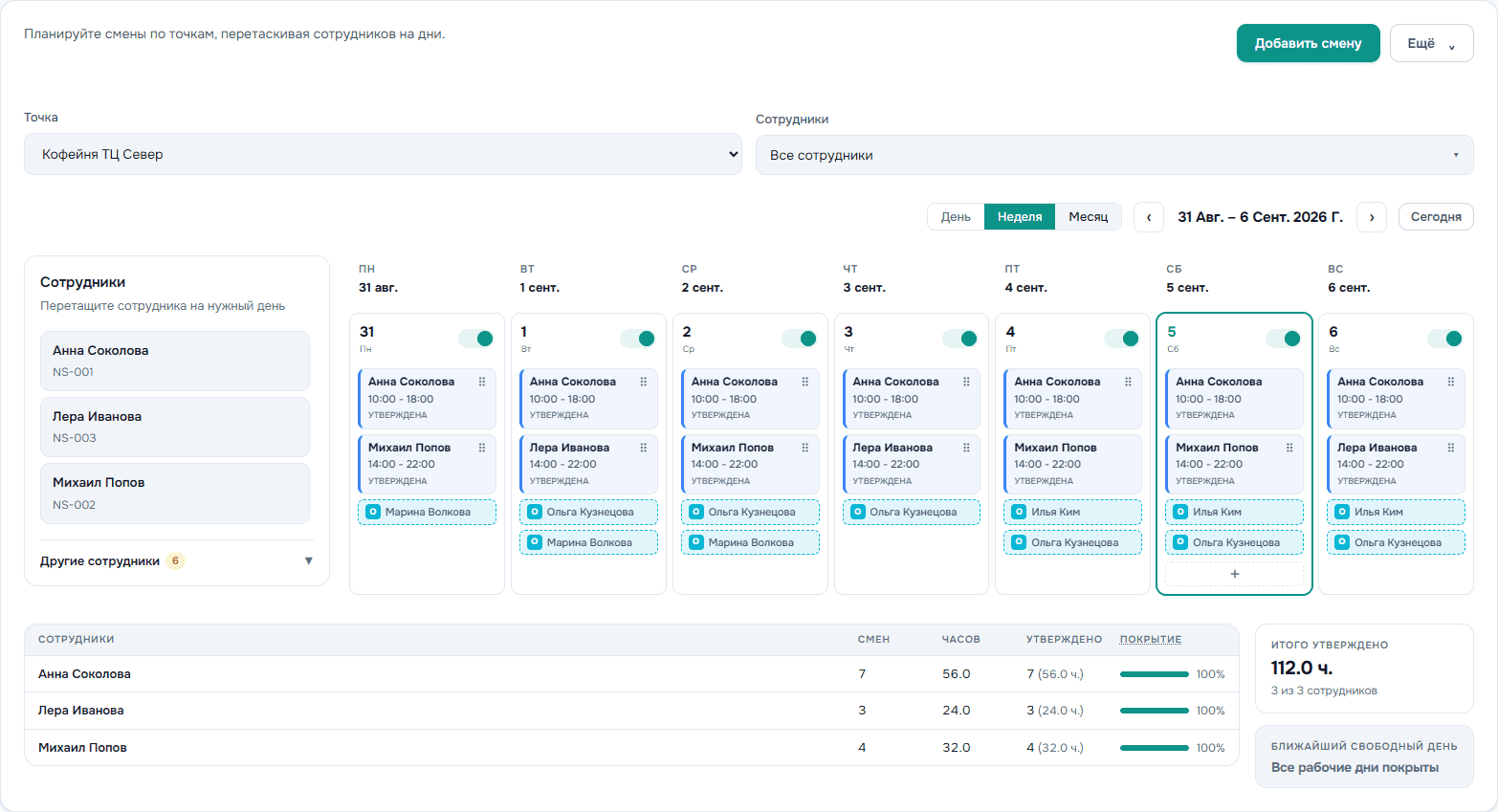Go to next week with right arrow
1498x812 pixels.
pos(1372,217)
